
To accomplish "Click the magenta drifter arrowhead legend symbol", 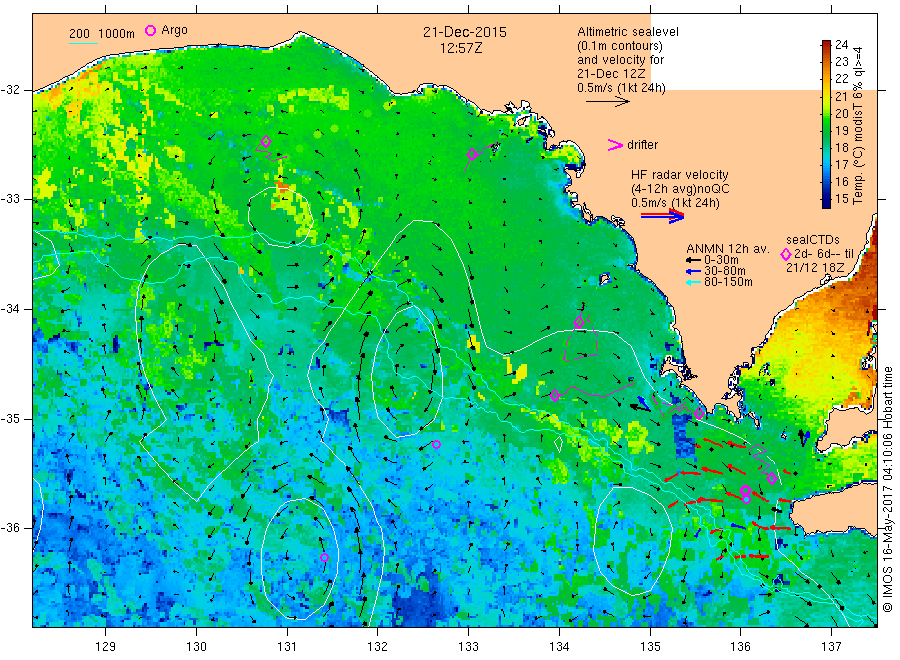I will (x=615, y=145).
